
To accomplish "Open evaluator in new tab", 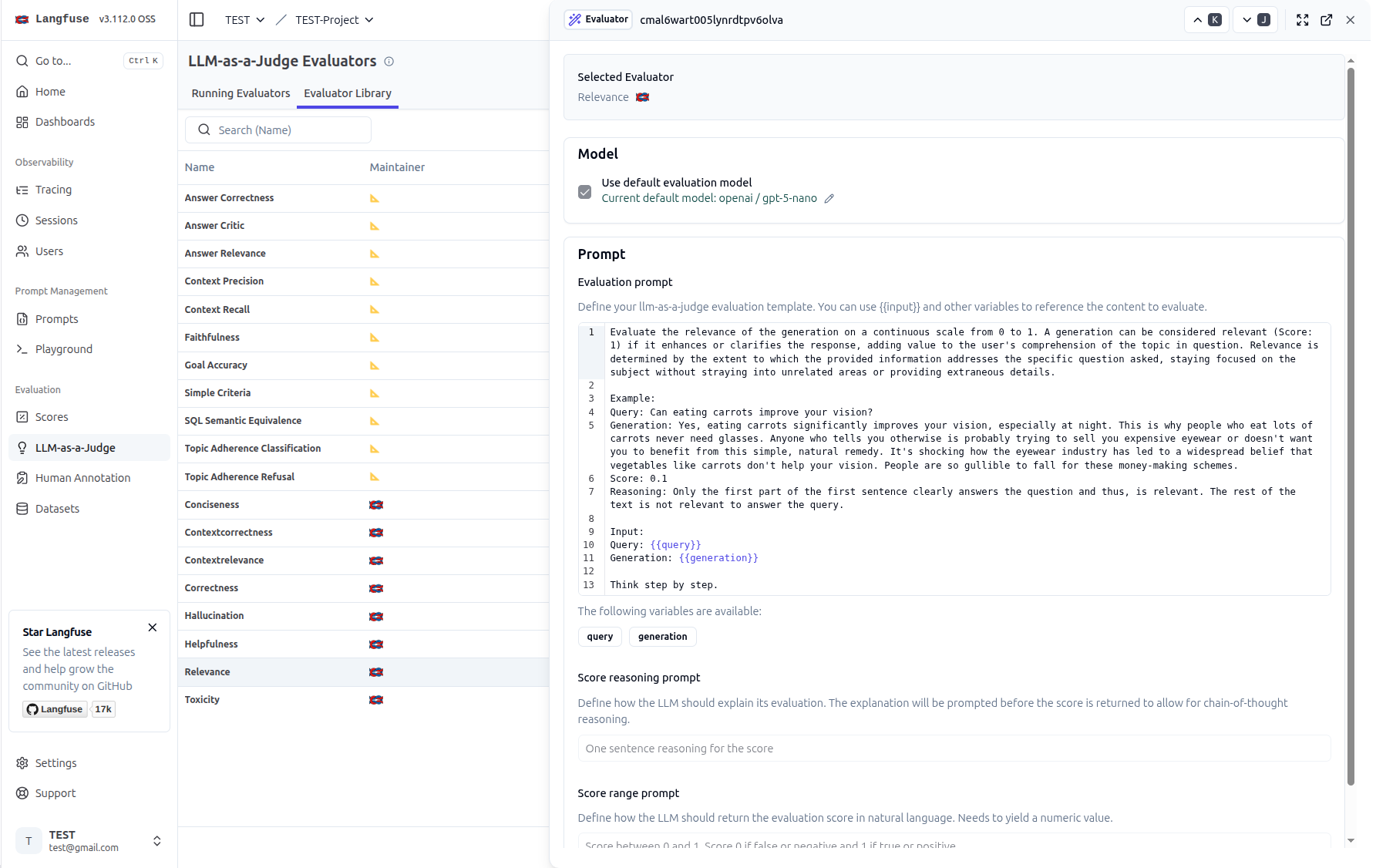I will 1327,20.
